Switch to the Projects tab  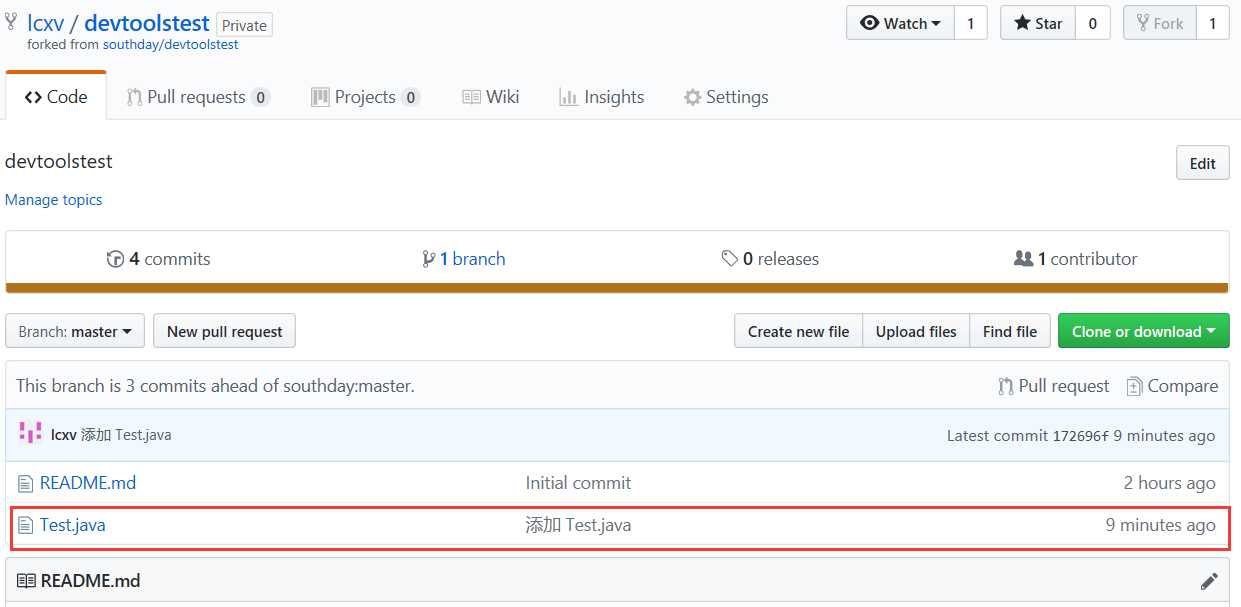tap(365, 97)
